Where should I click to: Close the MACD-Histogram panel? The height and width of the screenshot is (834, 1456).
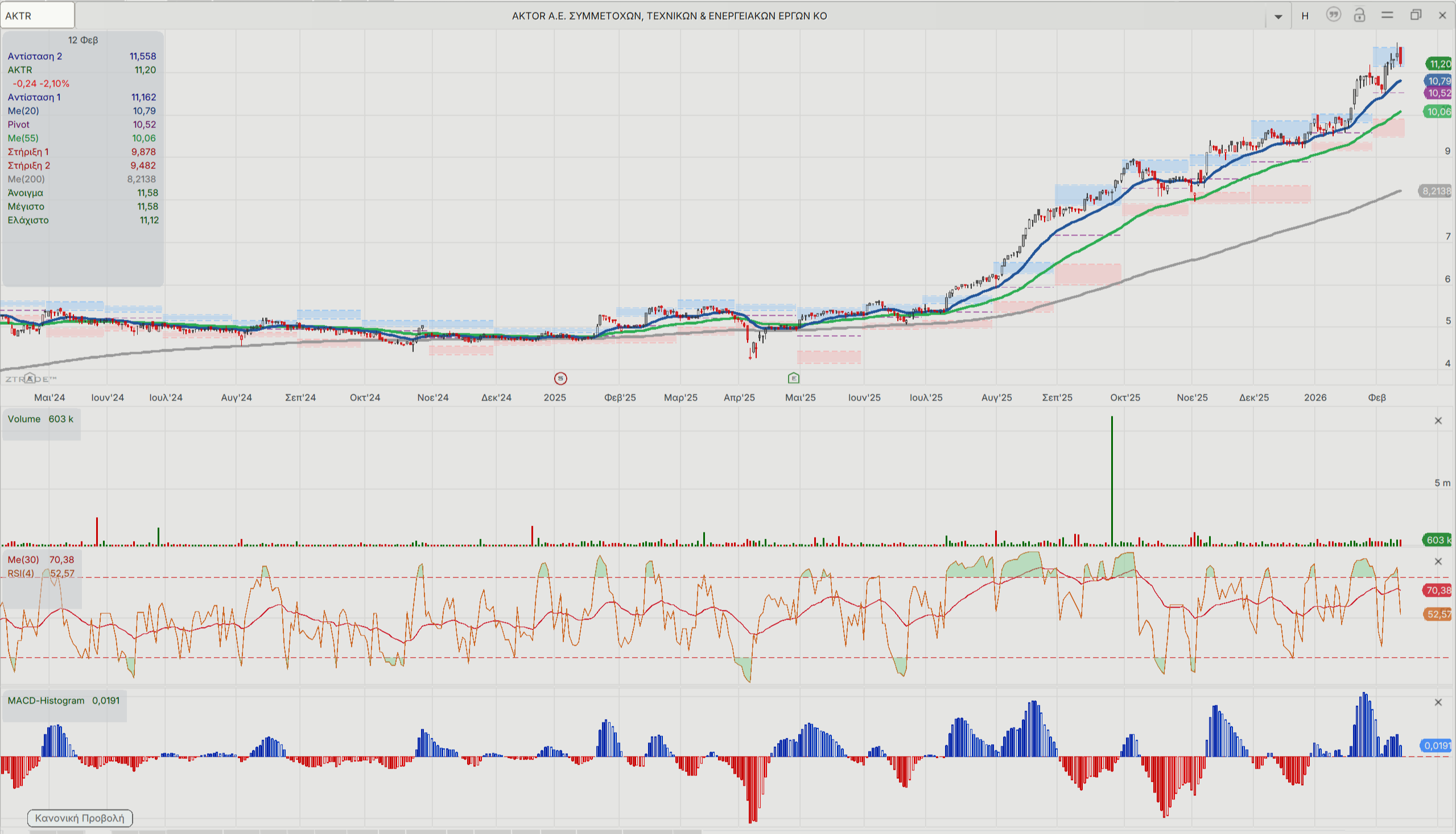click(1438, 702)
